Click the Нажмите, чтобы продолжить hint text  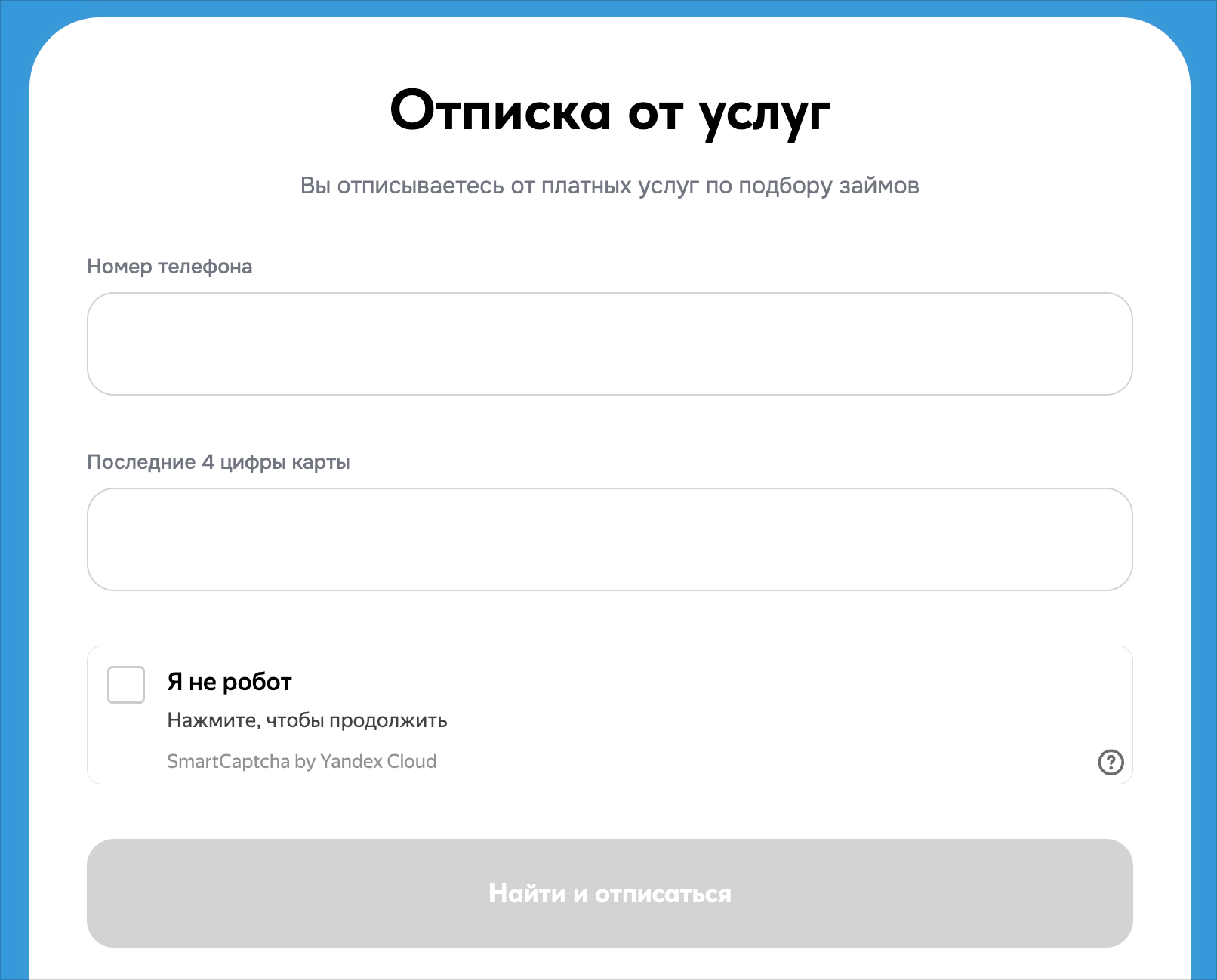tap(307, 720)
